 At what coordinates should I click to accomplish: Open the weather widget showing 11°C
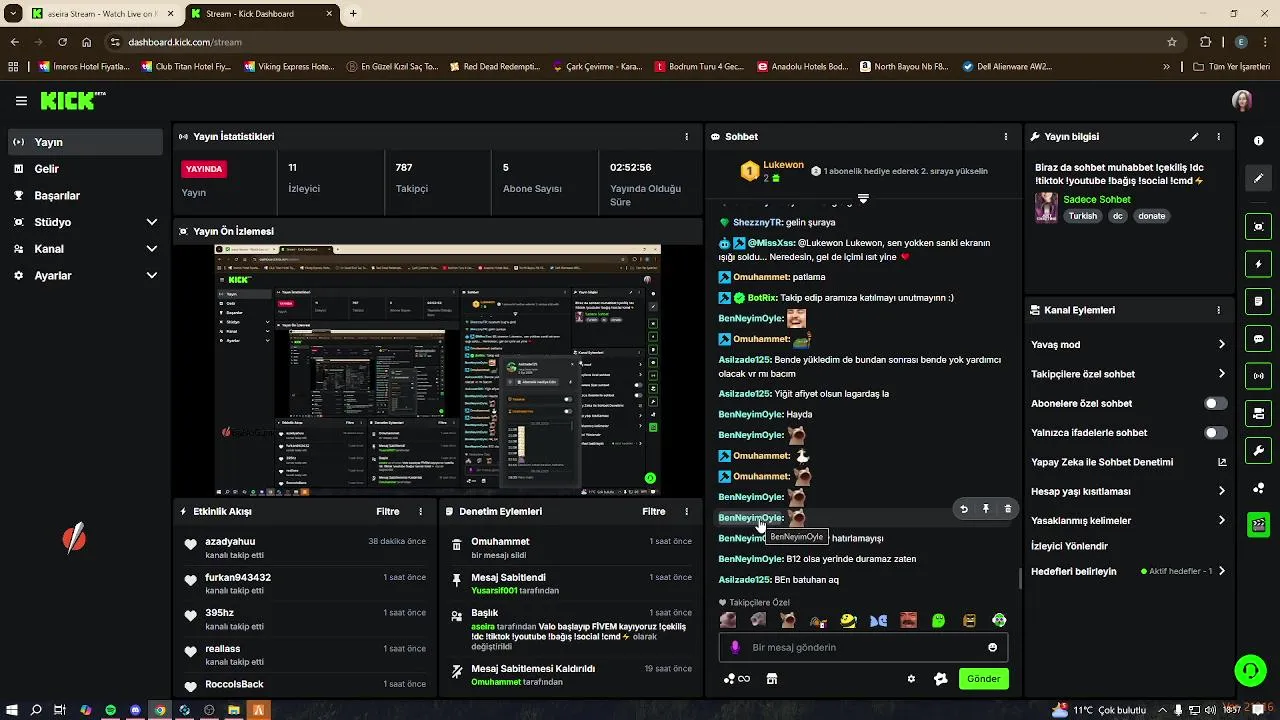(1098, 710)
